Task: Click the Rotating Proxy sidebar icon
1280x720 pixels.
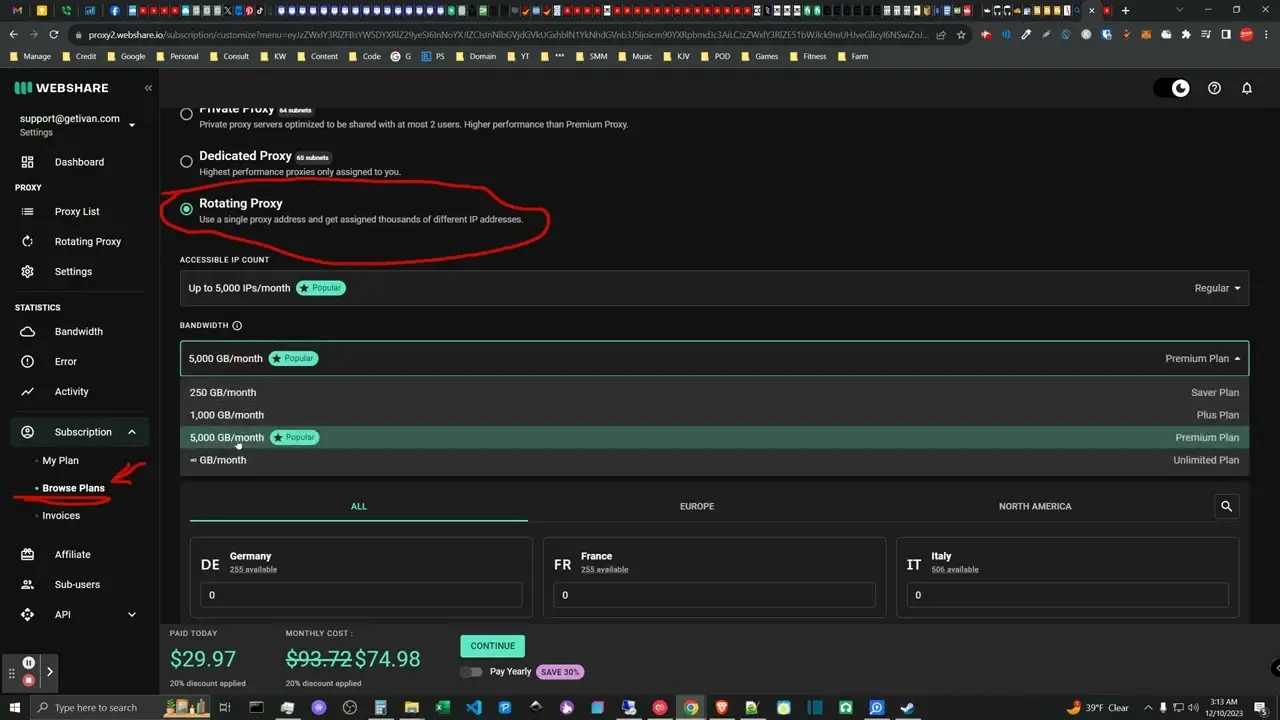Action: [28, 242]
